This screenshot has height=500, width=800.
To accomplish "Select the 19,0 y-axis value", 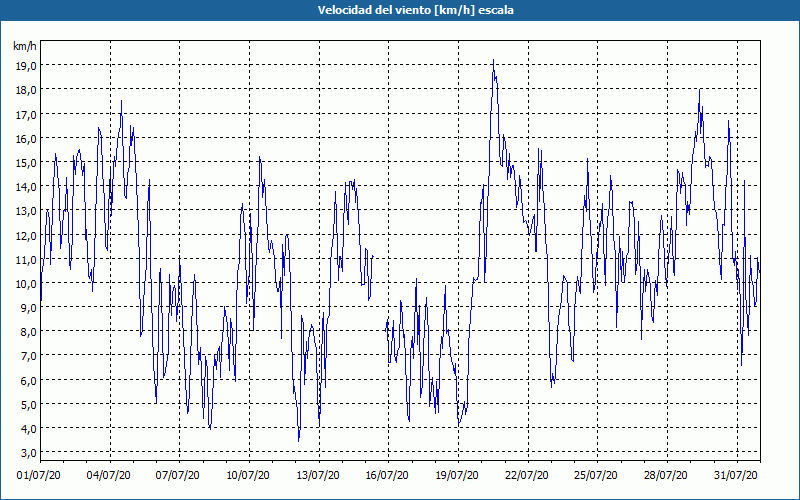I will pos(27,66).
